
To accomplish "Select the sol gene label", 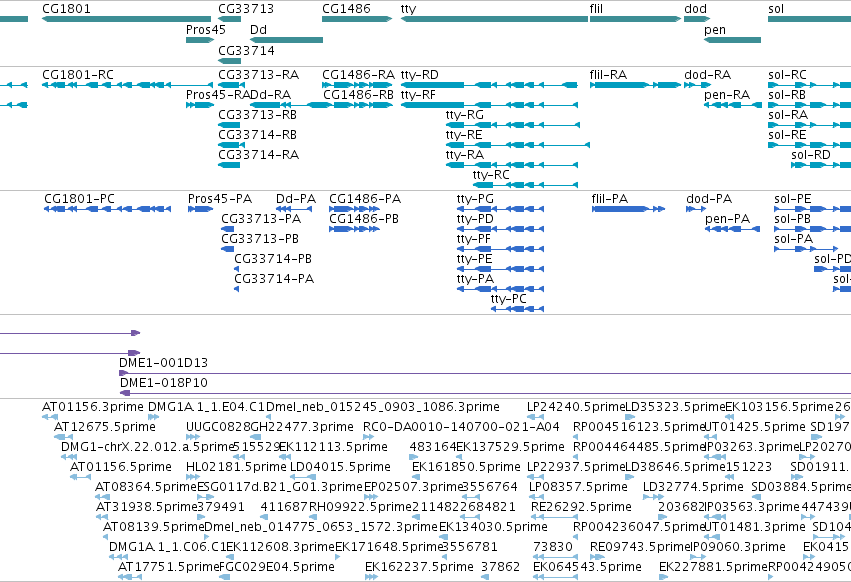I will click(776, 9).
